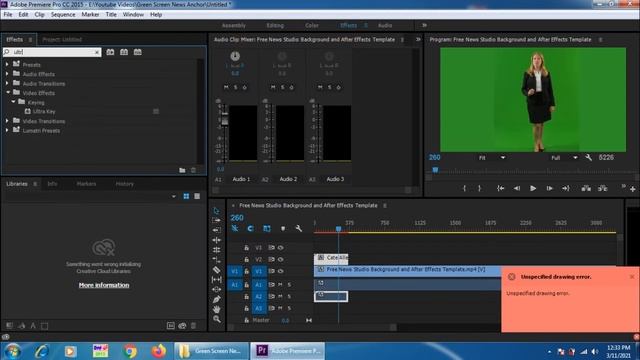Open the Program monitor button editor plus
This screenshot has height=360, width=640.
pos(633,189)
